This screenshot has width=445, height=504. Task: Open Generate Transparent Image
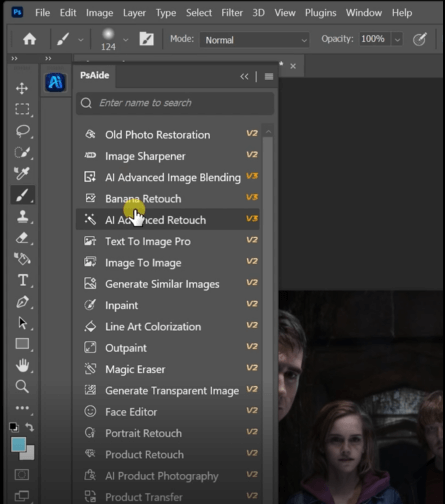[x=168, y=391]
